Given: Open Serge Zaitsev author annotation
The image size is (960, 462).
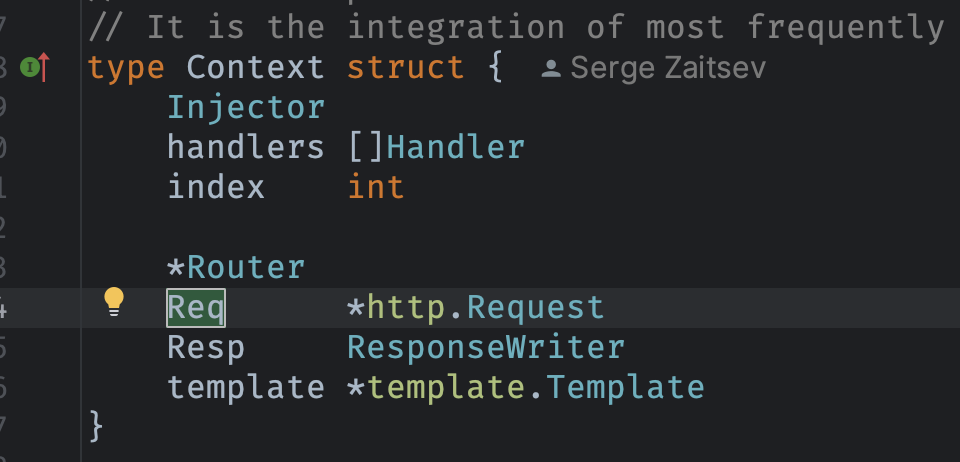Looking at the screenshot, I should [x=667, y=69].
